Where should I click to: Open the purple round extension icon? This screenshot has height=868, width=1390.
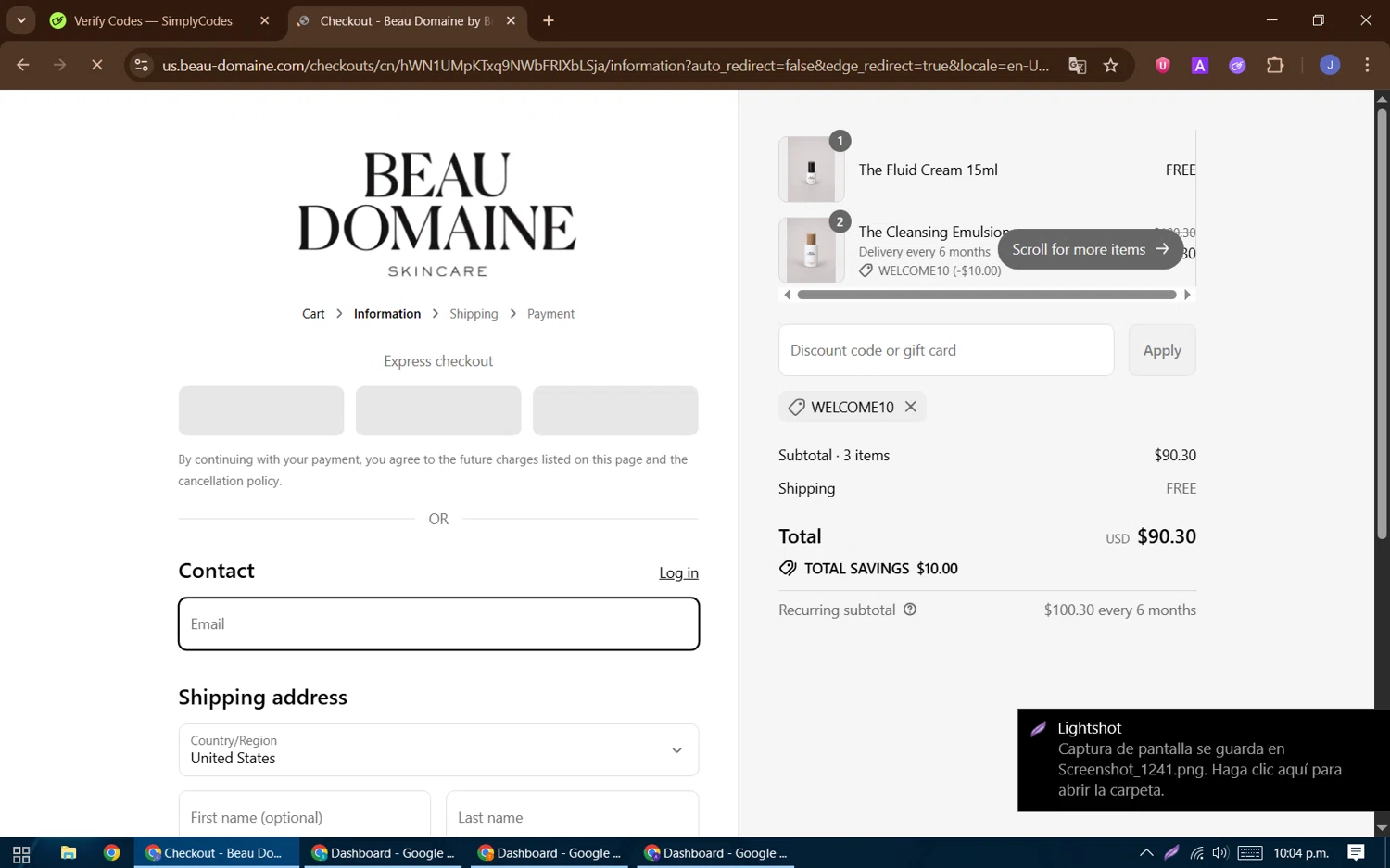click(1237, 65)
